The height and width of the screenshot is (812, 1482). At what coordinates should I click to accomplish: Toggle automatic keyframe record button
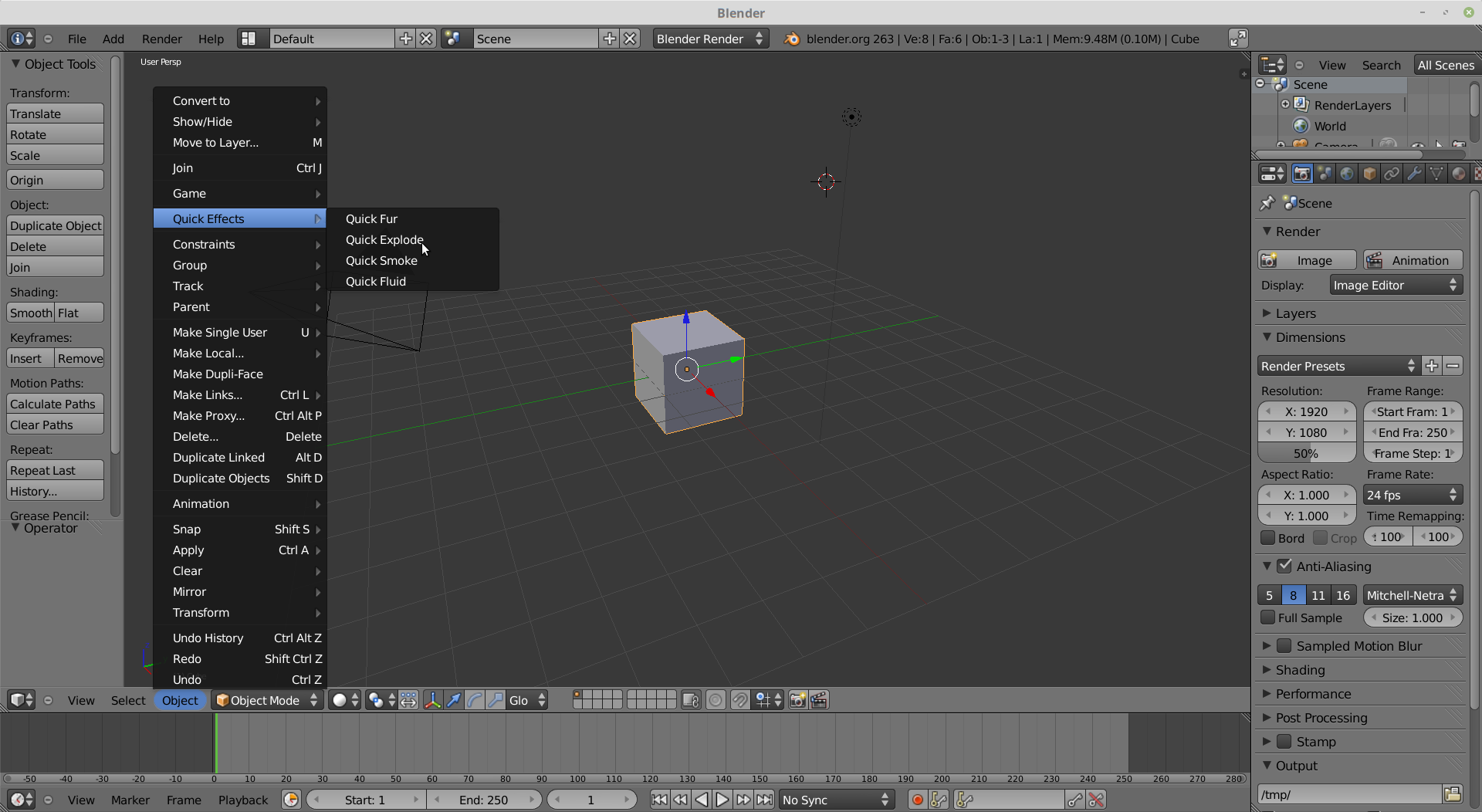917,800
